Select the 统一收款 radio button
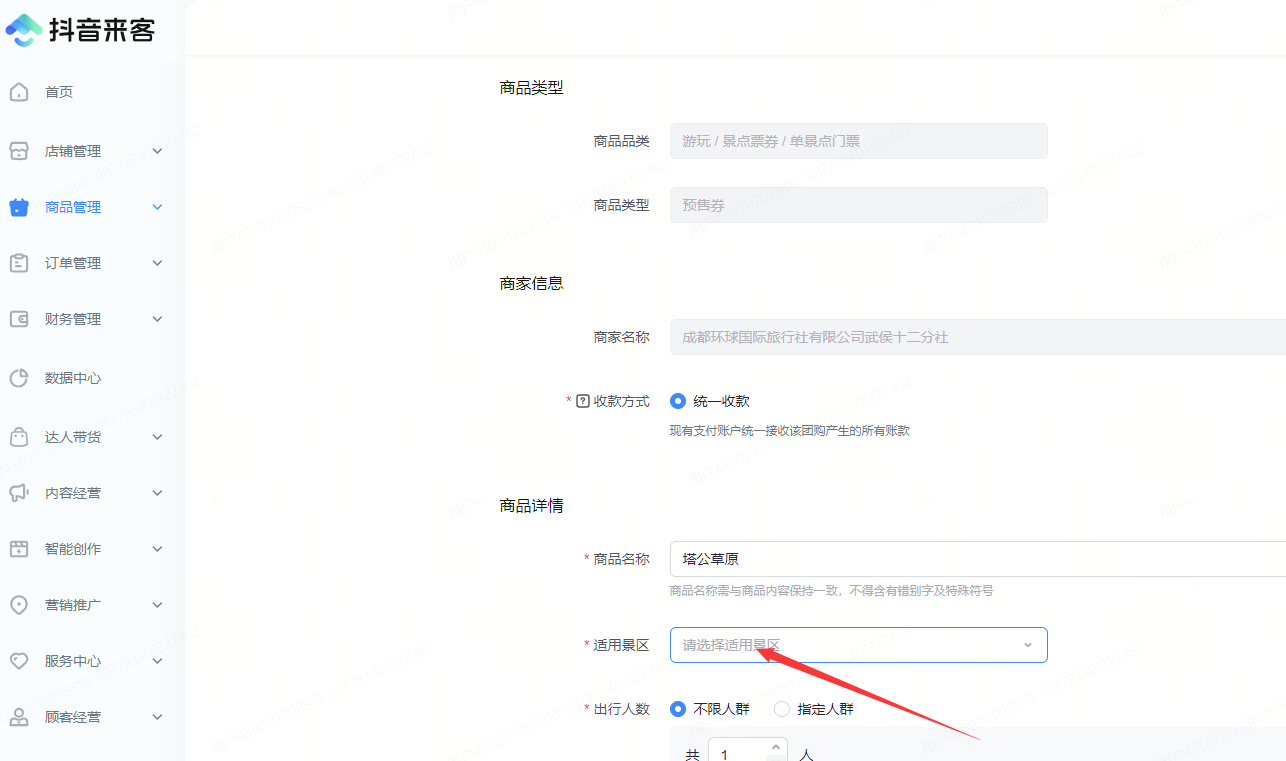1286x761 pixels. 678,401
